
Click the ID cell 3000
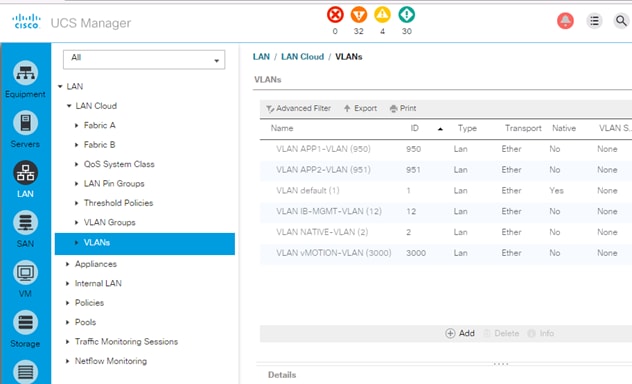pos(416,253)
